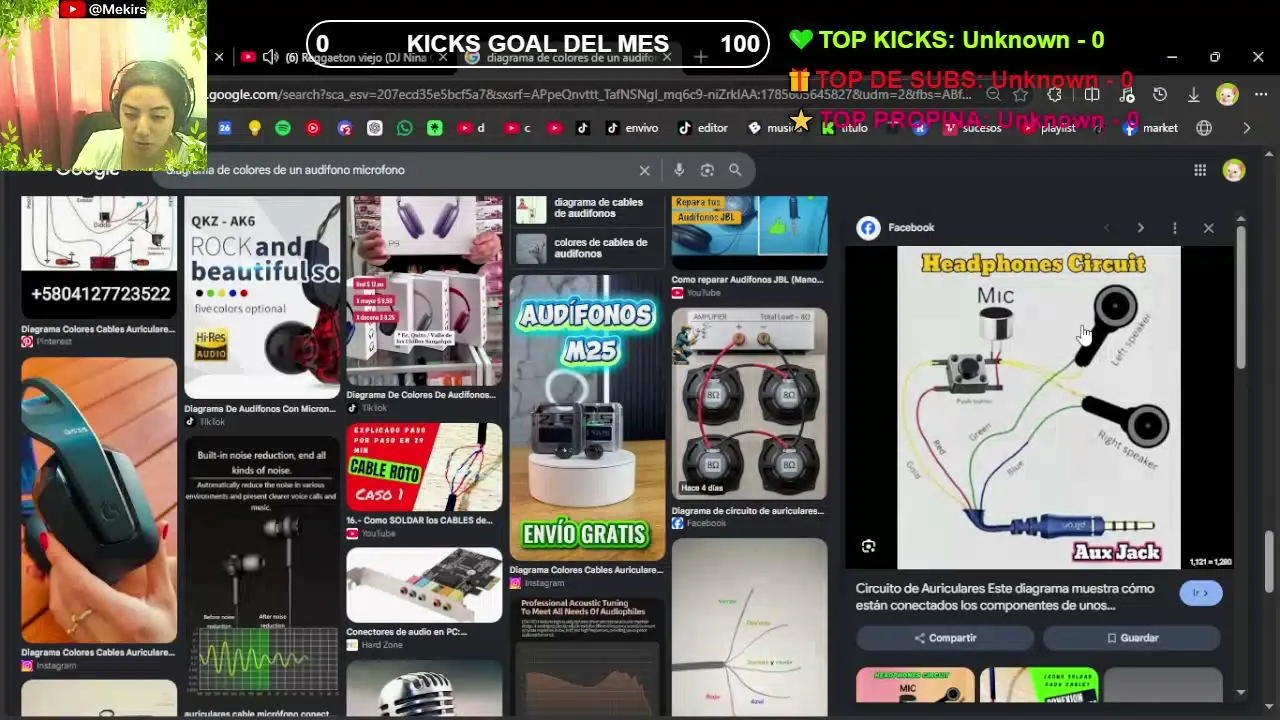The width and height of the screenshot is (1280, 720).
Task: Open the 'market' Facebook bookmark
Action: click(x=1150, y=128)
